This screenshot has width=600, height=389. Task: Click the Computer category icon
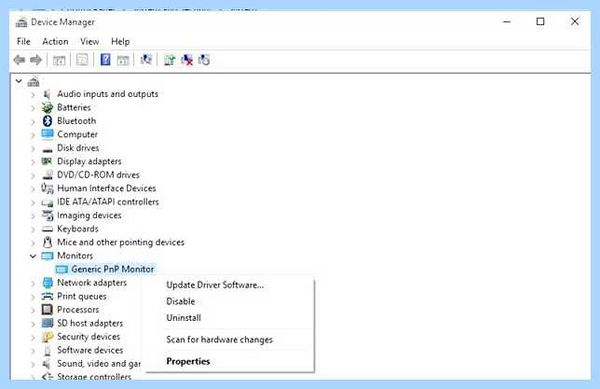[47, 134]
